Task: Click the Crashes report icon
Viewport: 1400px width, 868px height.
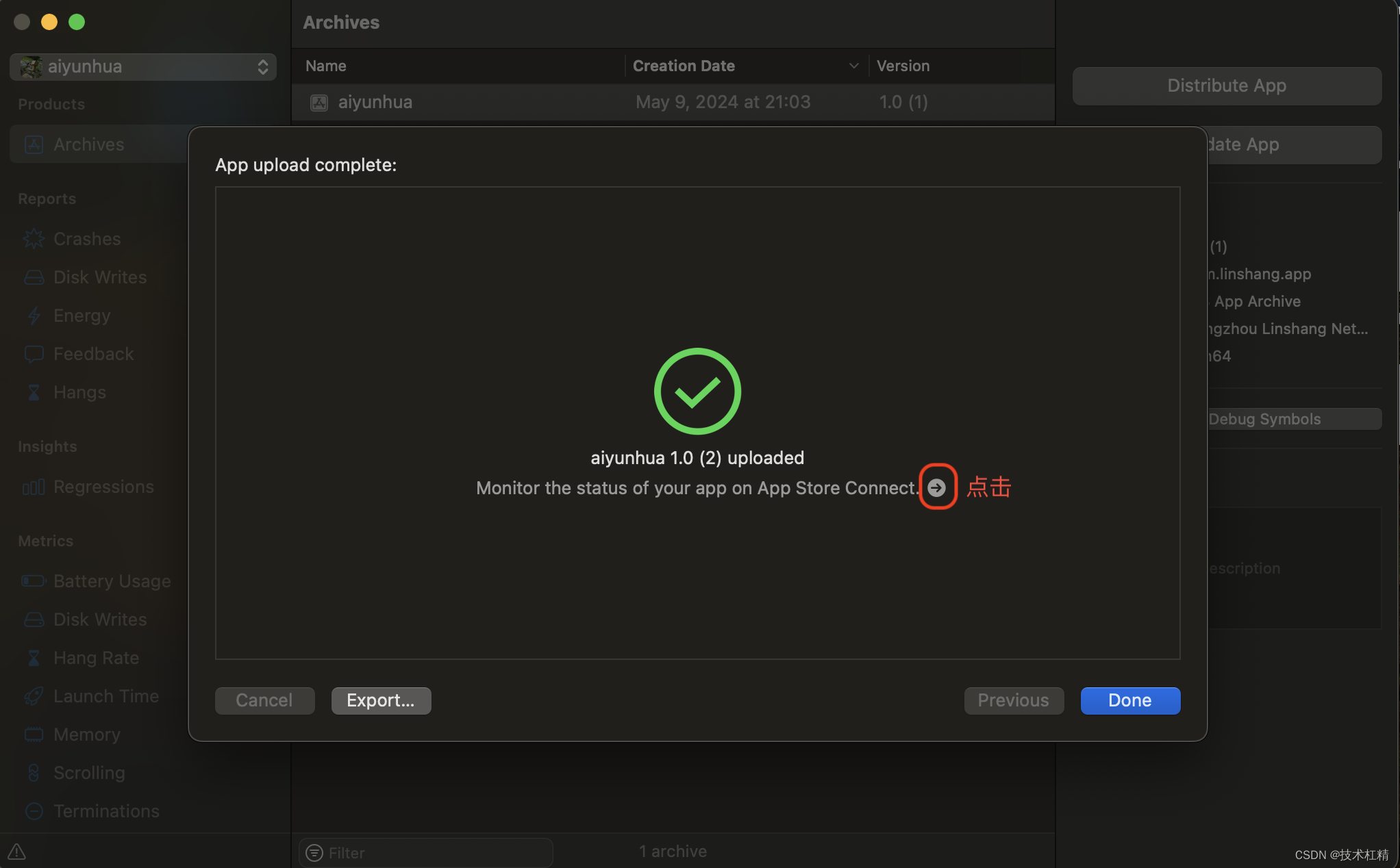Action: pos(33,238)
